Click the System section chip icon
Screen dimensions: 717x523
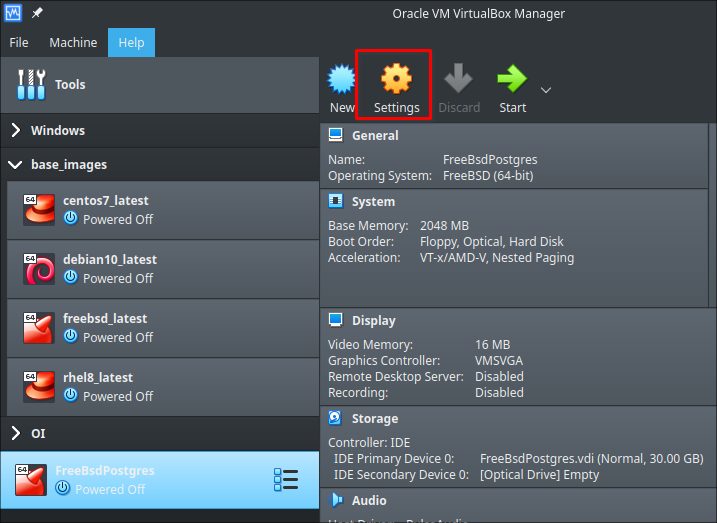(336, 201)
